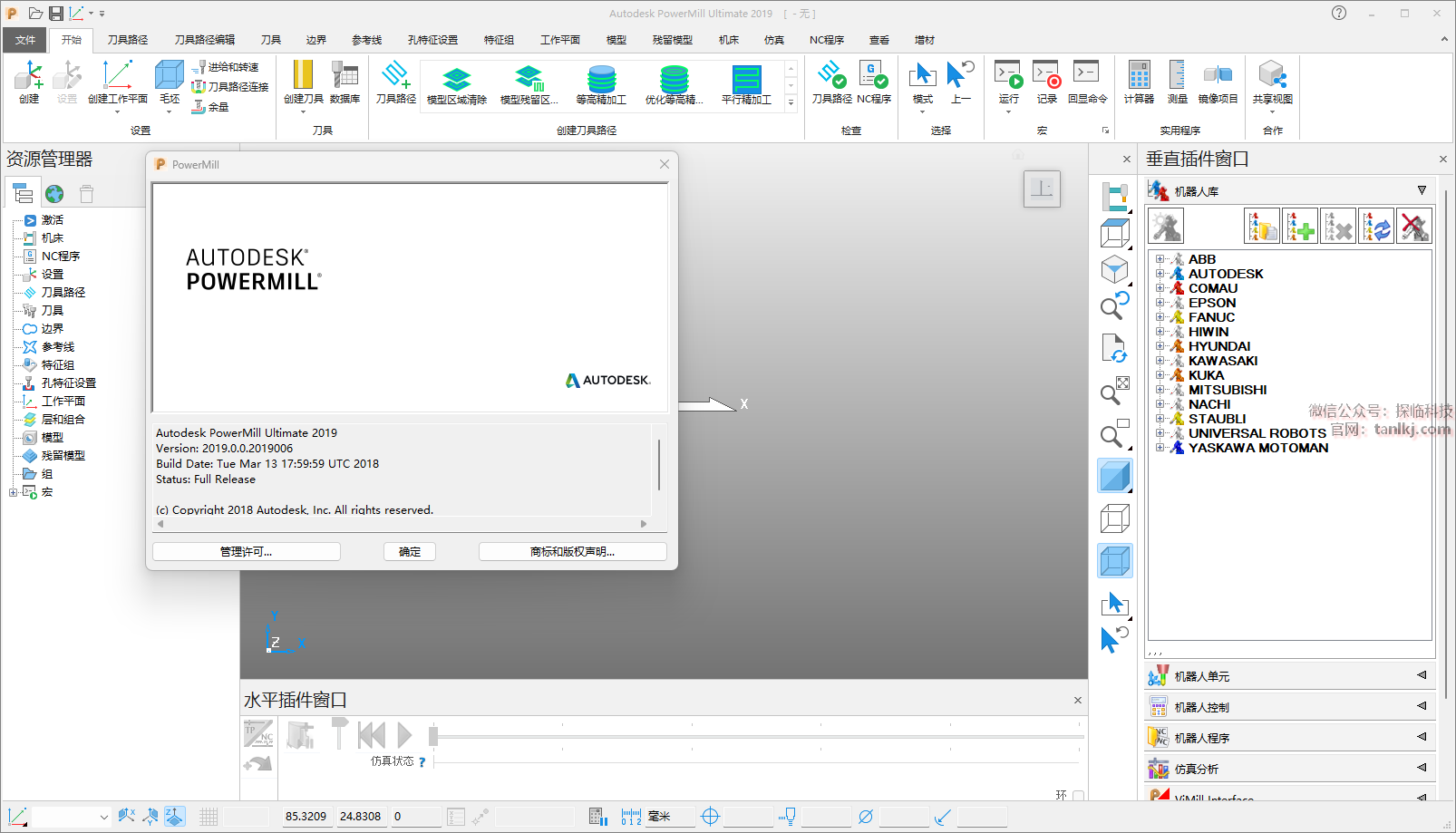The width and height of the screenshot is (1456, 833).
Task: Select the 刀具路径 item in explorer tree
Action: (63, 293)
